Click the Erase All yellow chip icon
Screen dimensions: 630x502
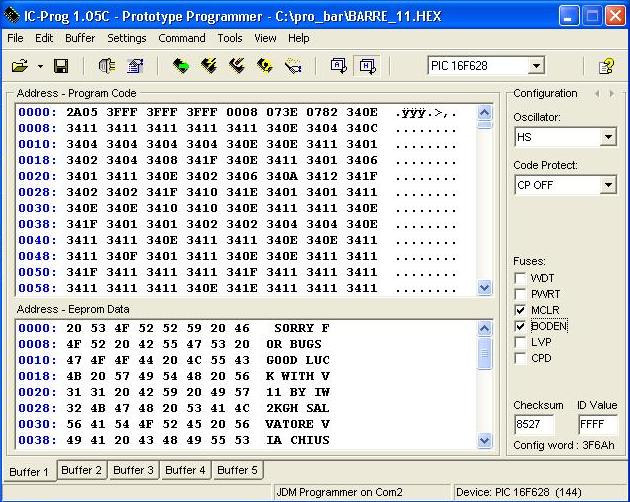point(265,66)
